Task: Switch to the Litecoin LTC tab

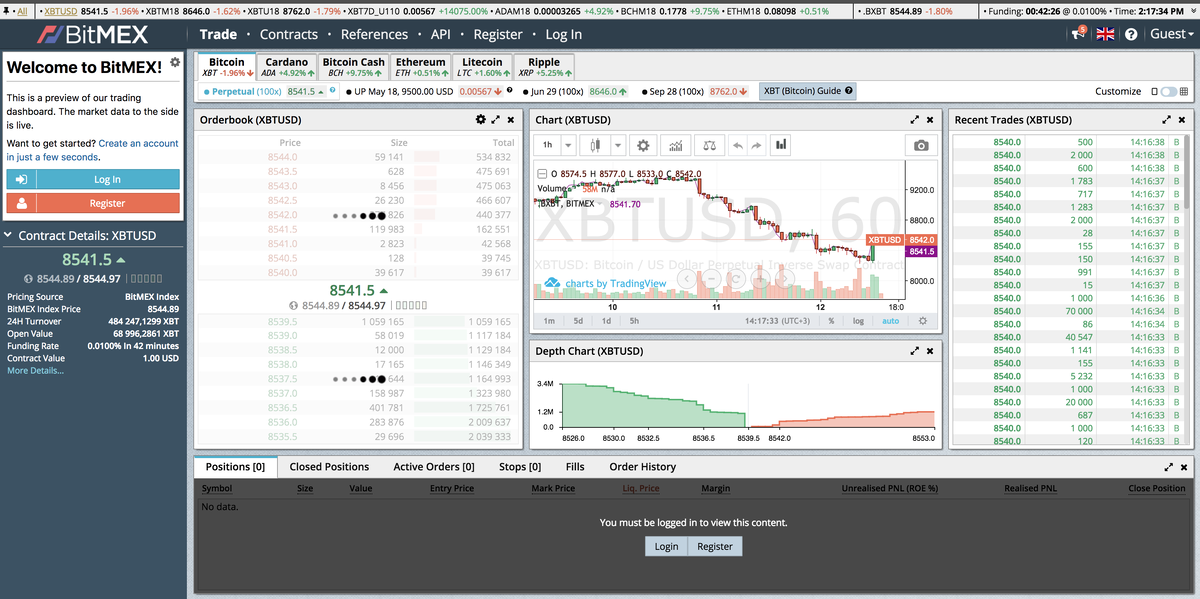Action: 482,66
